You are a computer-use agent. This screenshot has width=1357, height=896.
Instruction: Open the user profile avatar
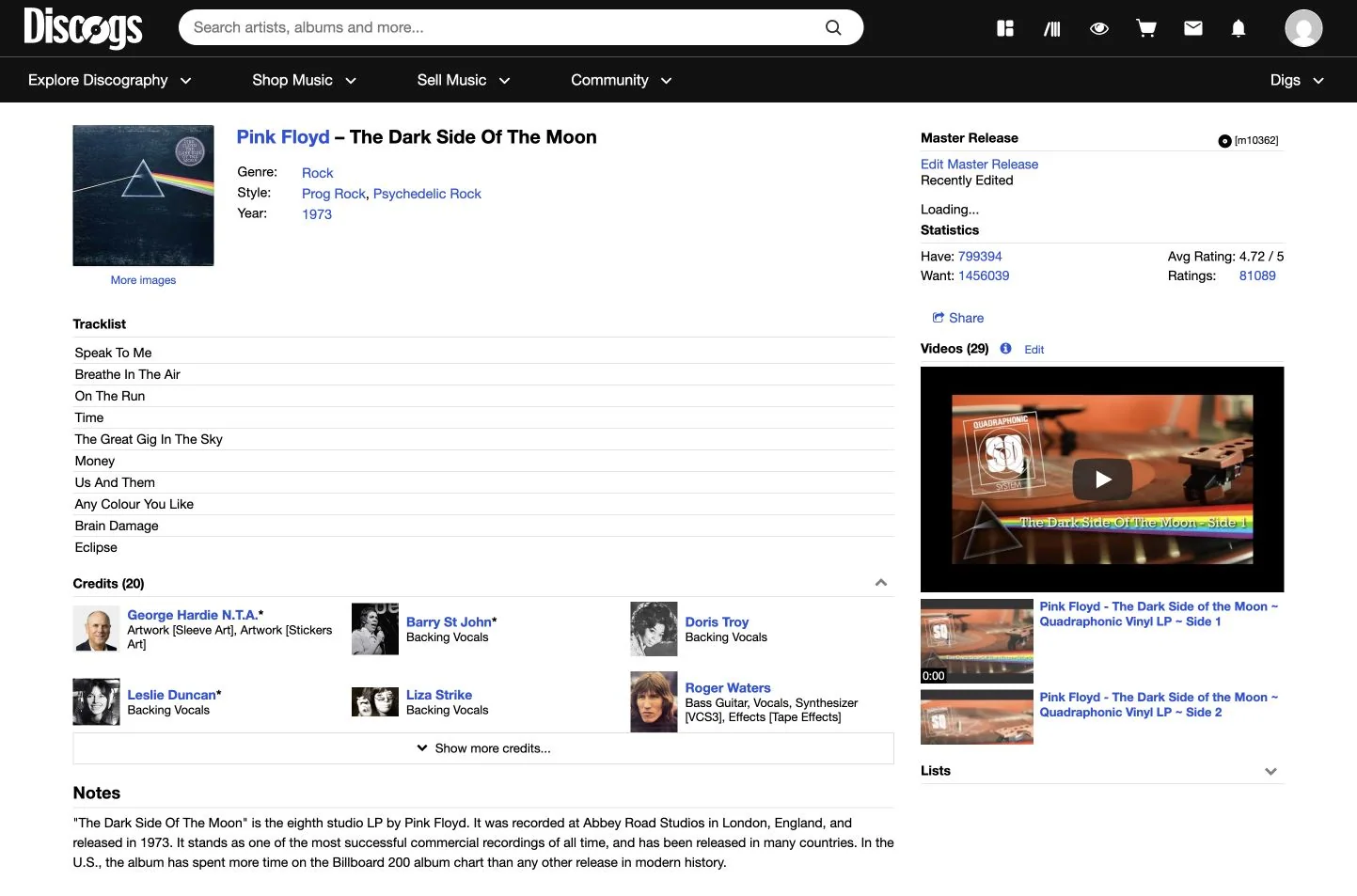[x=1303, y=28]
